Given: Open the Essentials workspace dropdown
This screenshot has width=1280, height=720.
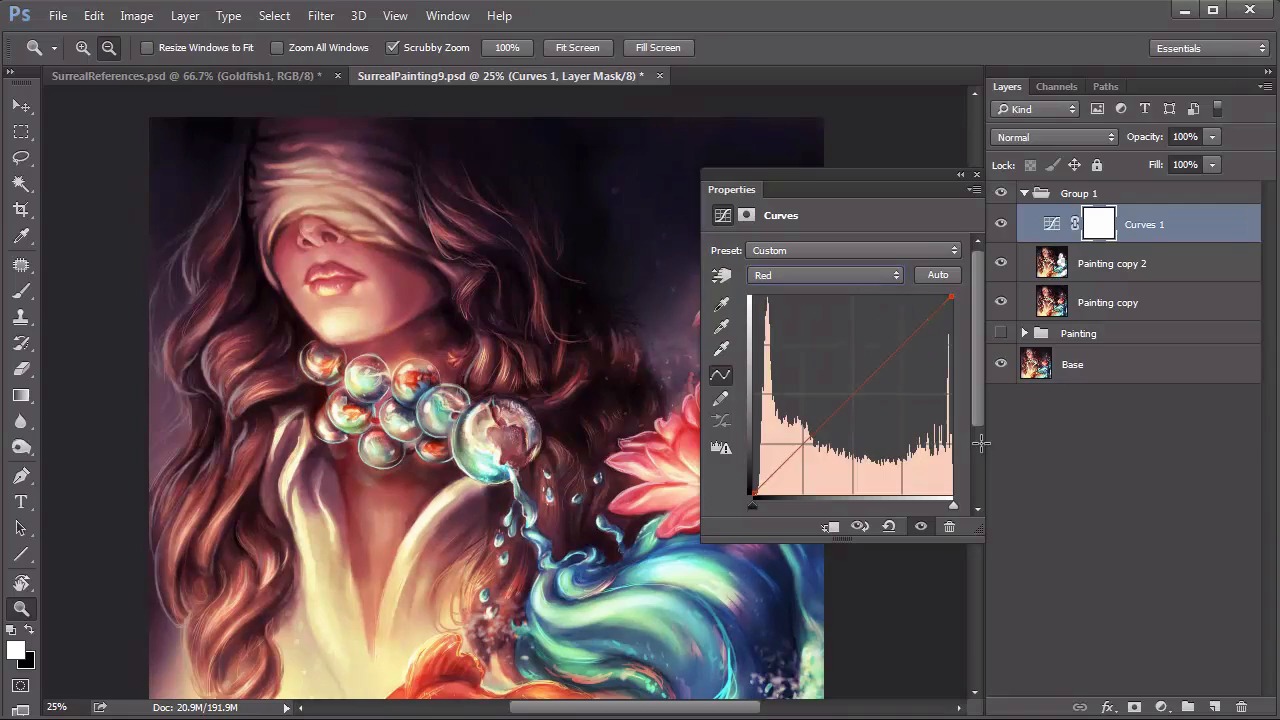Looking at the screenshot, I should click(x=1209, y=48).
